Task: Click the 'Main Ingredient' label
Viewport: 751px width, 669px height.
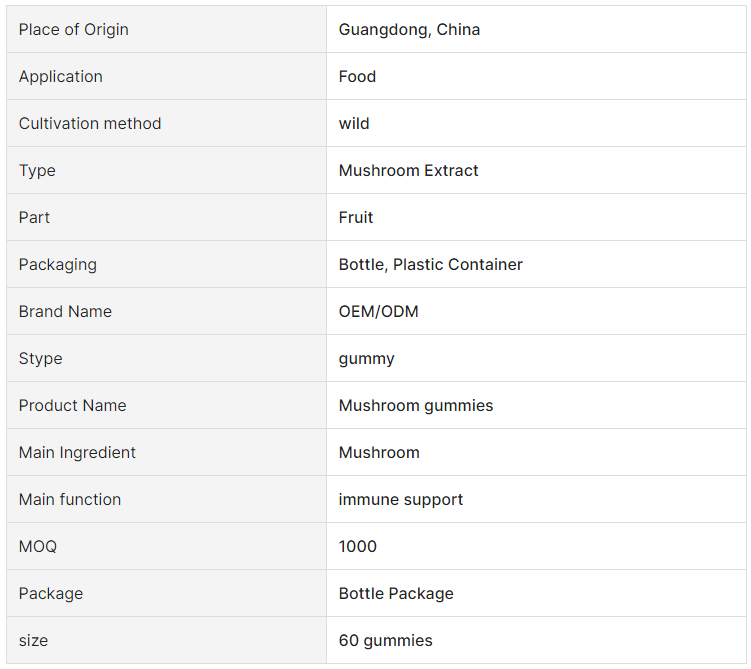Action: coord(77,453)
